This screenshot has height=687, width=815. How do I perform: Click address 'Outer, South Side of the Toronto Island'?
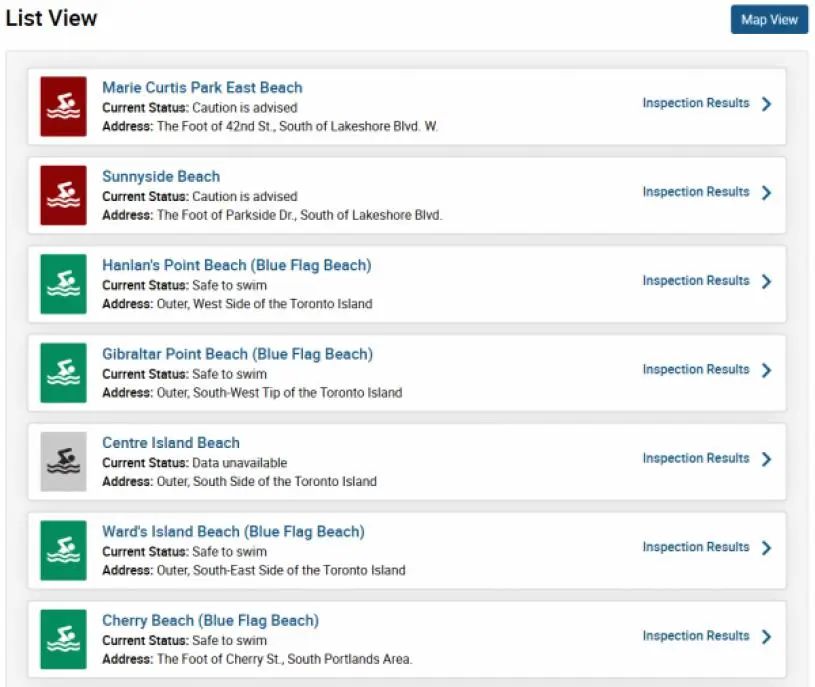[267, 482]
